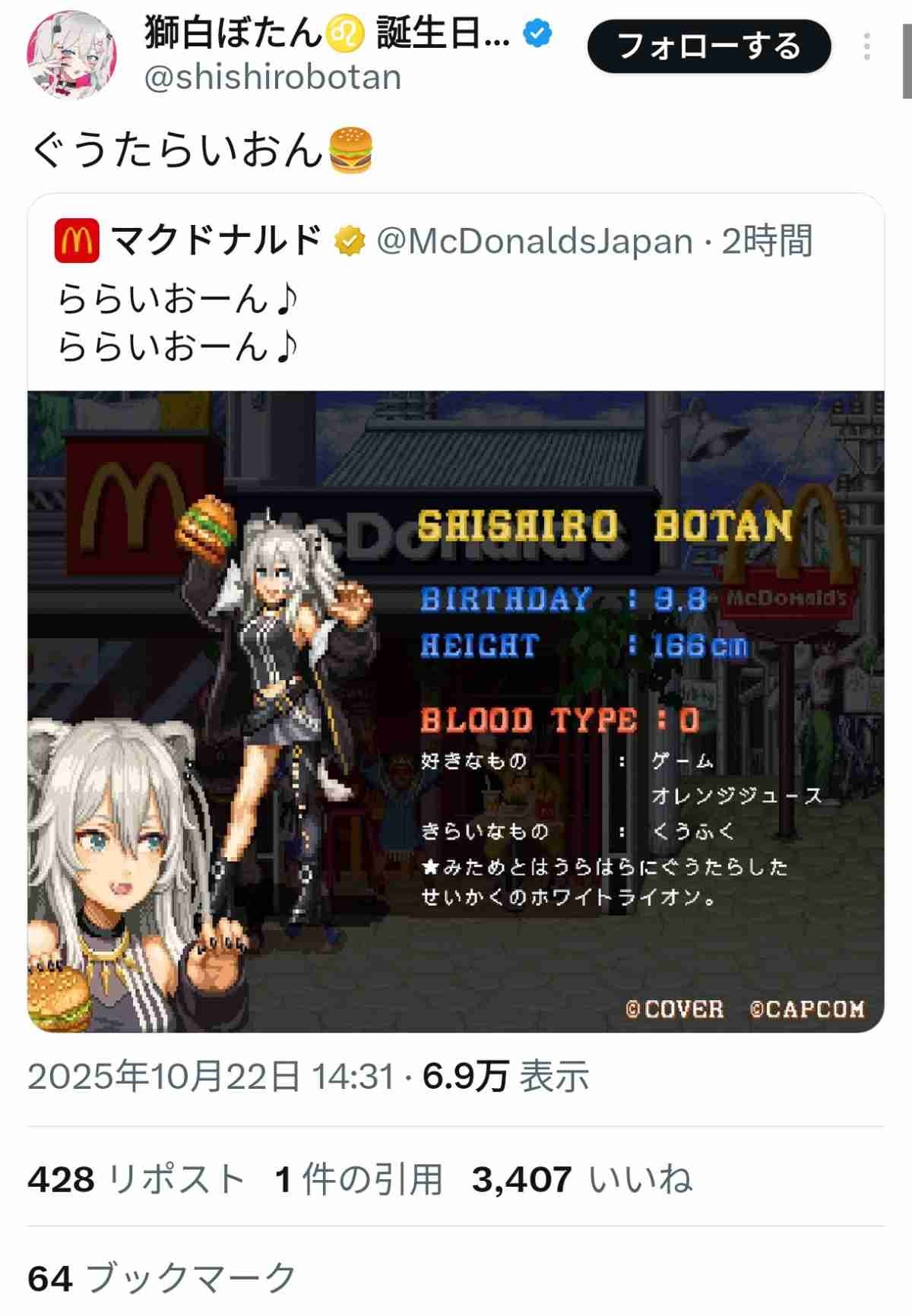
Task: Click the hamburger emoji in tweet
Action: pos(350,150)
